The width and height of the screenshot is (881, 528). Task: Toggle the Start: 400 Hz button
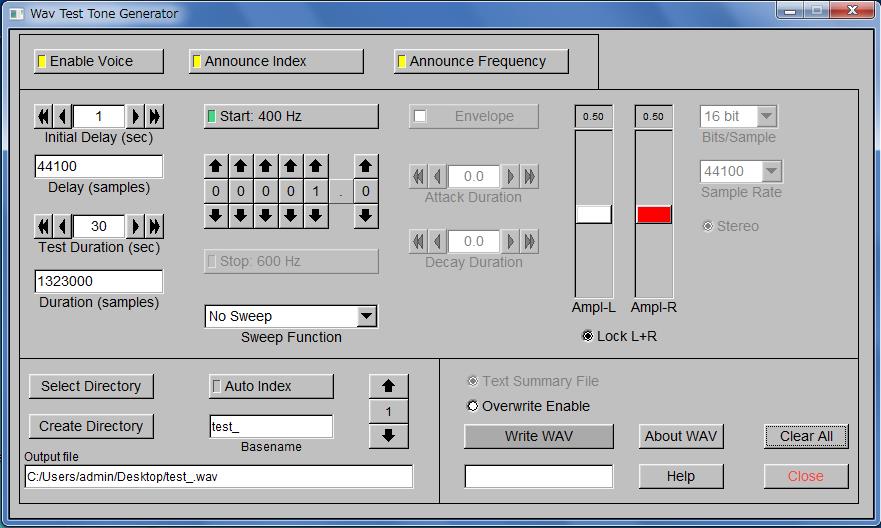point(291,116)
